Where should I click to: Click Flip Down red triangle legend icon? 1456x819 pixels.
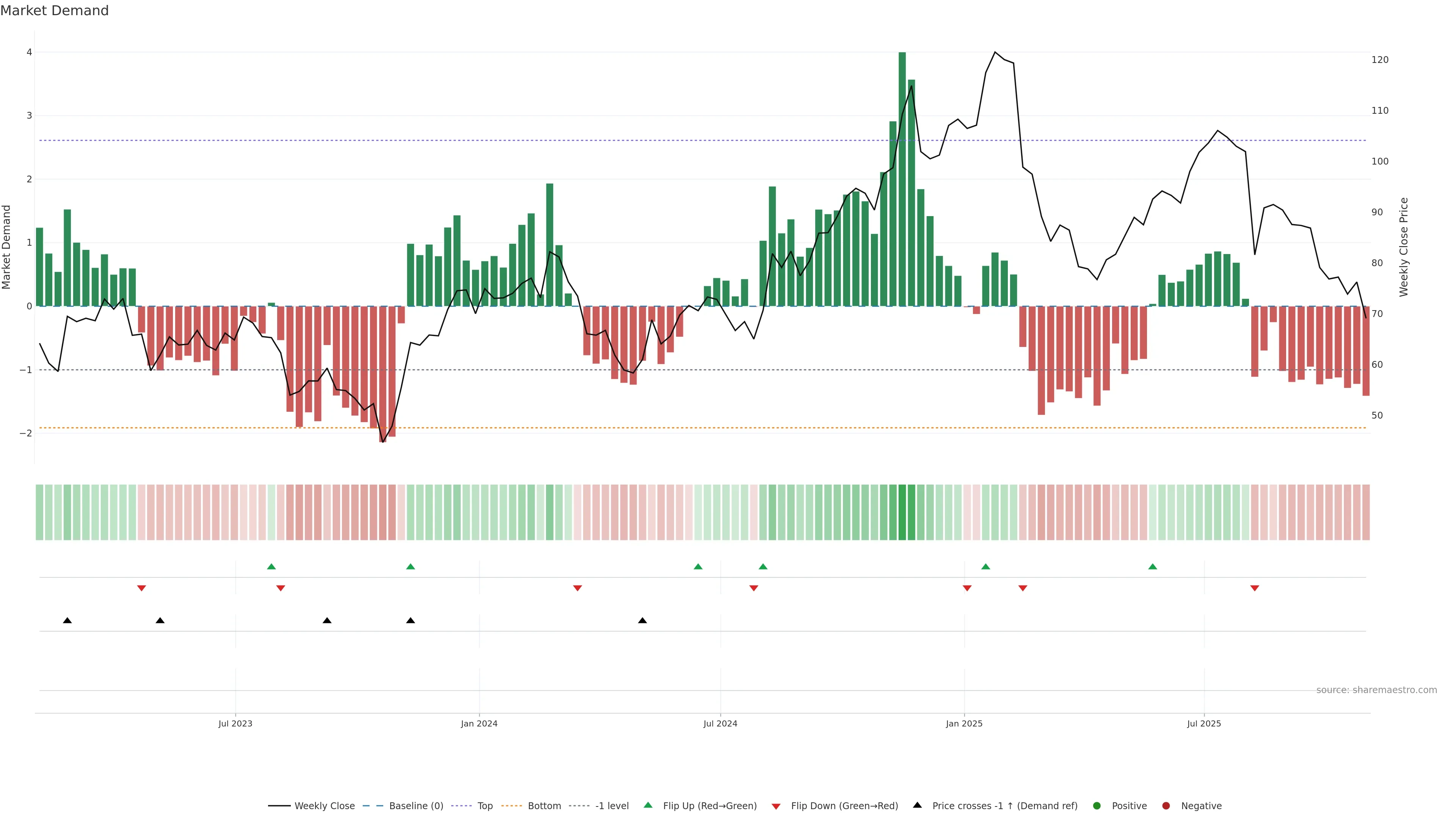point(776,806)
